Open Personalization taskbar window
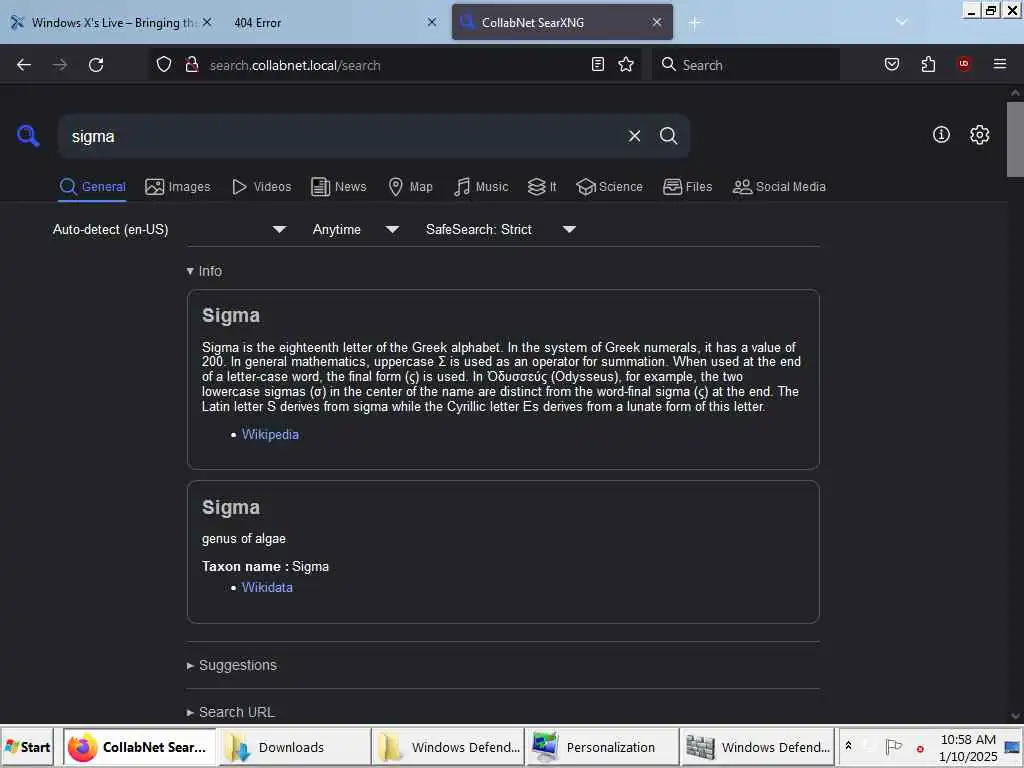 601,747
